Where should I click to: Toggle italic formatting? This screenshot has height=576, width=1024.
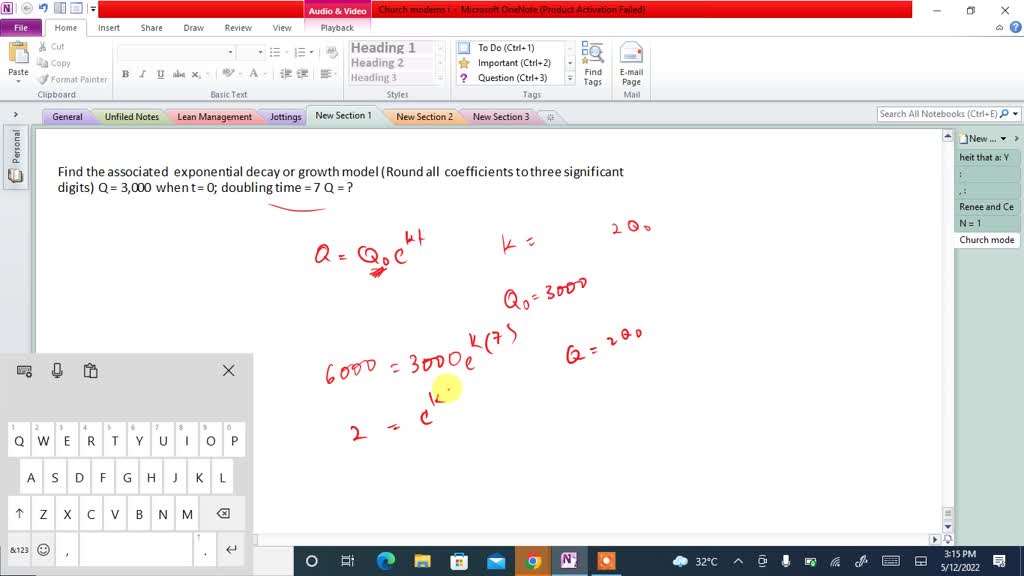point(142,74)
